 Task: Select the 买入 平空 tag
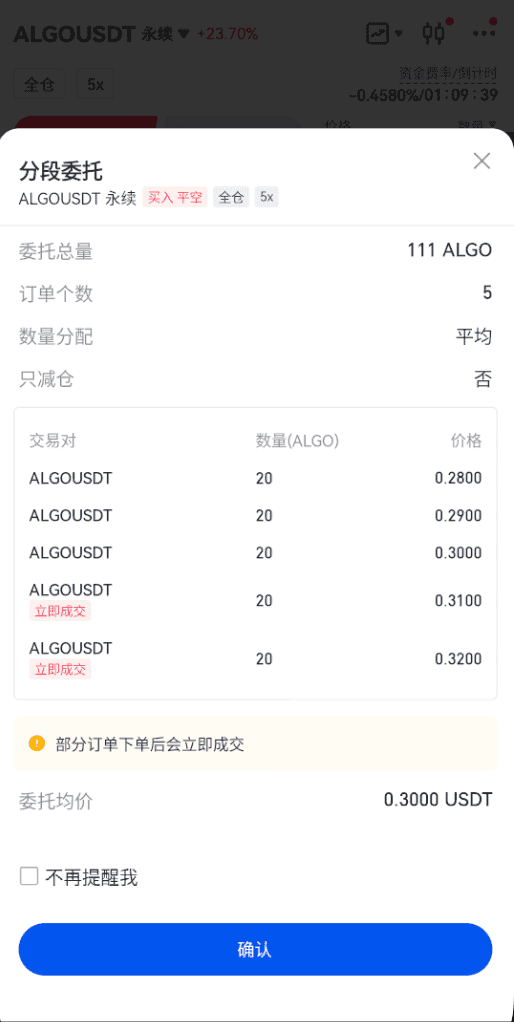[x=175, y=197]
